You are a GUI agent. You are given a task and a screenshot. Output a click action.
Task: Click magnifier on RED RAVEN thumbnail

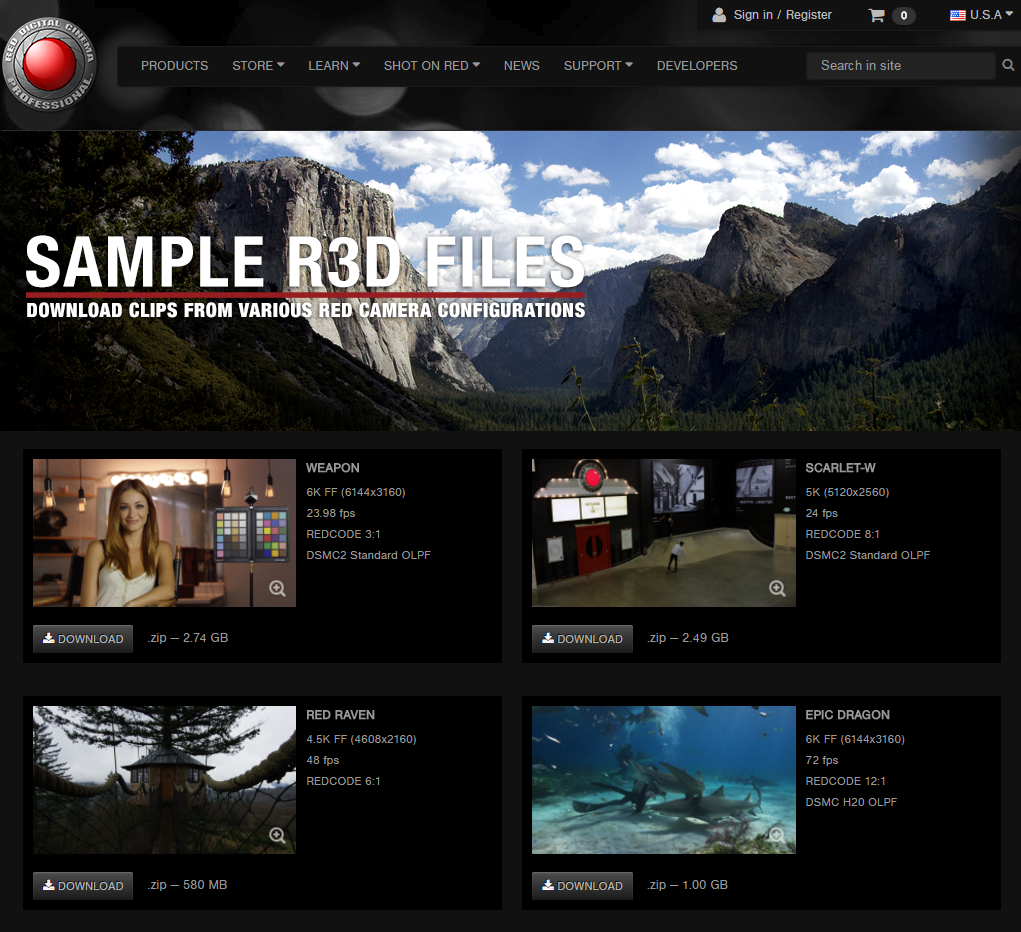click(x=277, y=836)
